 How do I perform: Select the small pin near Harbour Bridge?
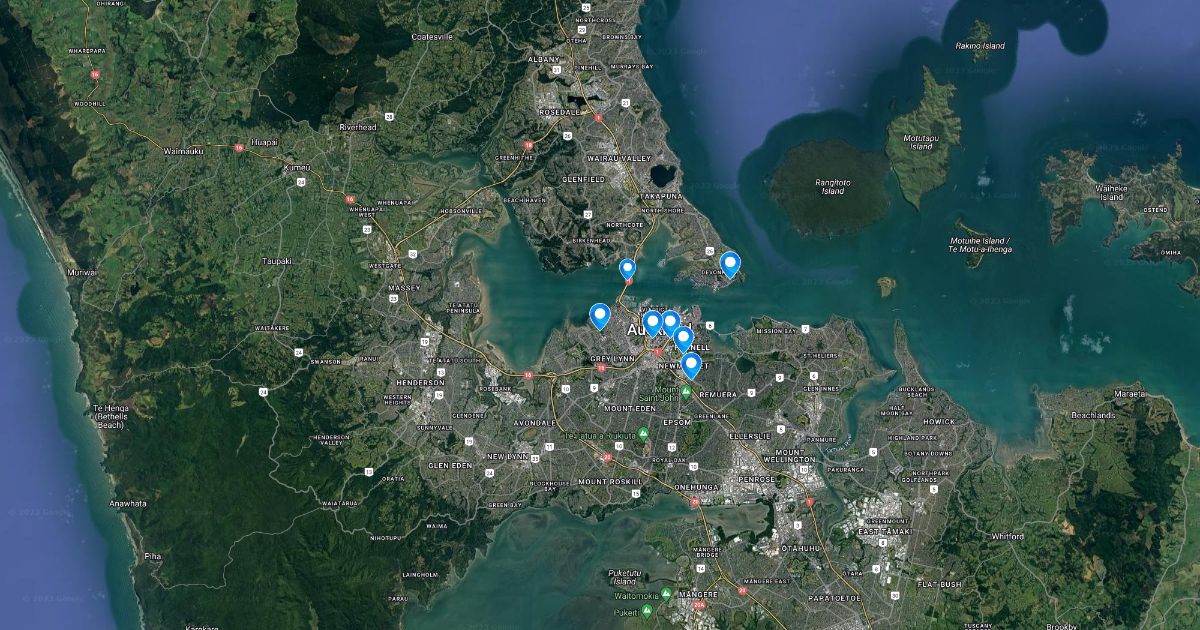[627, 268]
